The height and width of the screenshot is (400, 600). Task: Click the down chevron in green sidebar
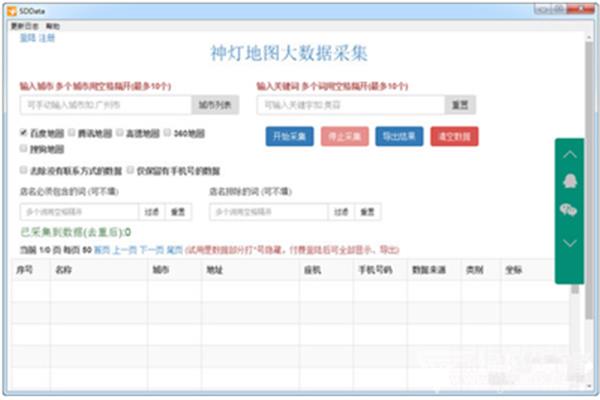570,243
